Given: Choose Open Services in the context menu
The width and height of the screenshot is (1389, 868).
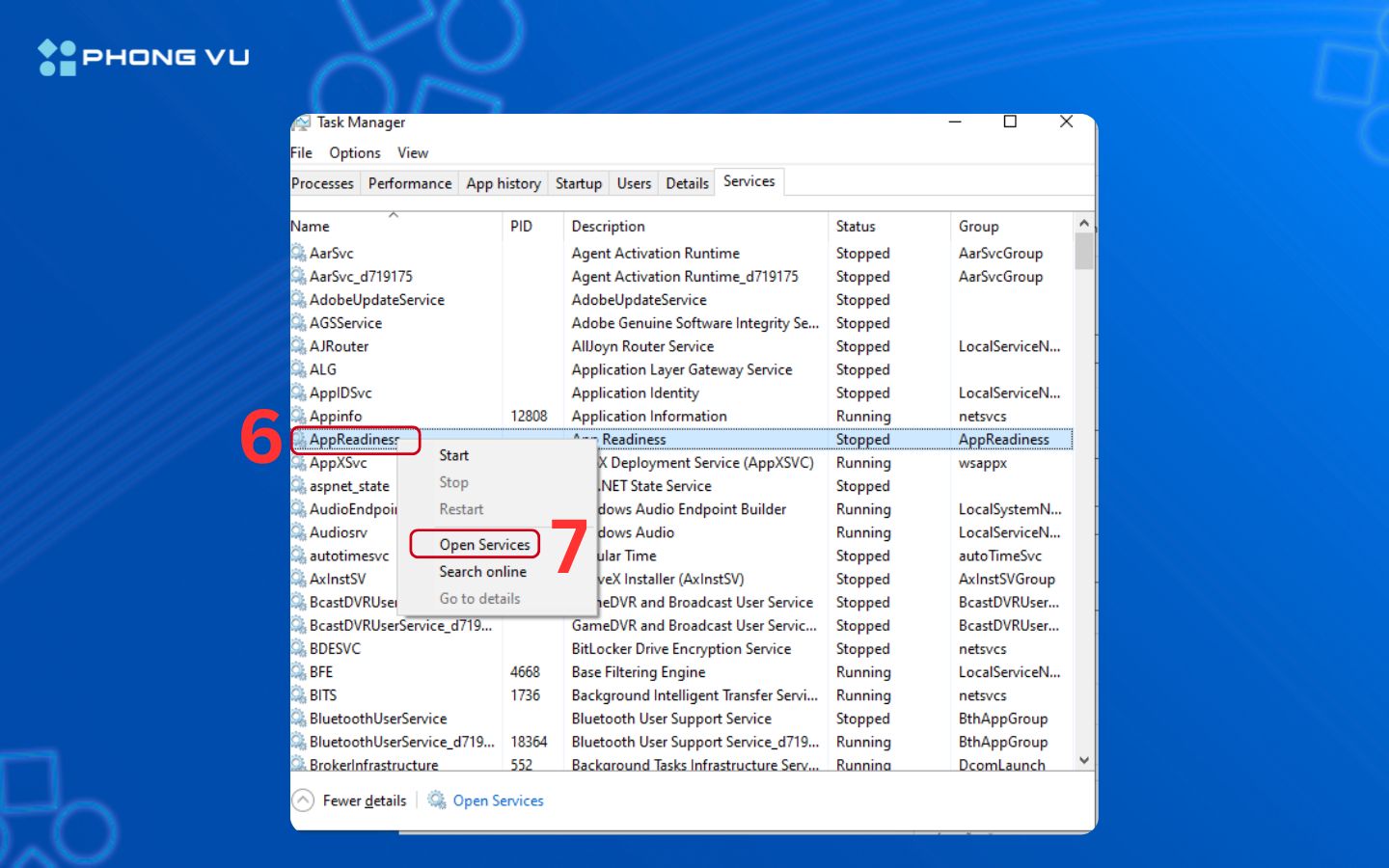Looking at the screenshot, I should [484, 545].
